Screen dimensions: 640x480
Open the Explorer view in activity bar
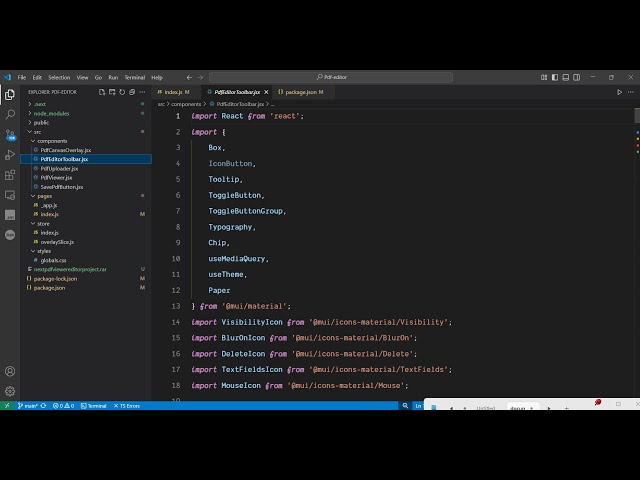pos(10,95)
